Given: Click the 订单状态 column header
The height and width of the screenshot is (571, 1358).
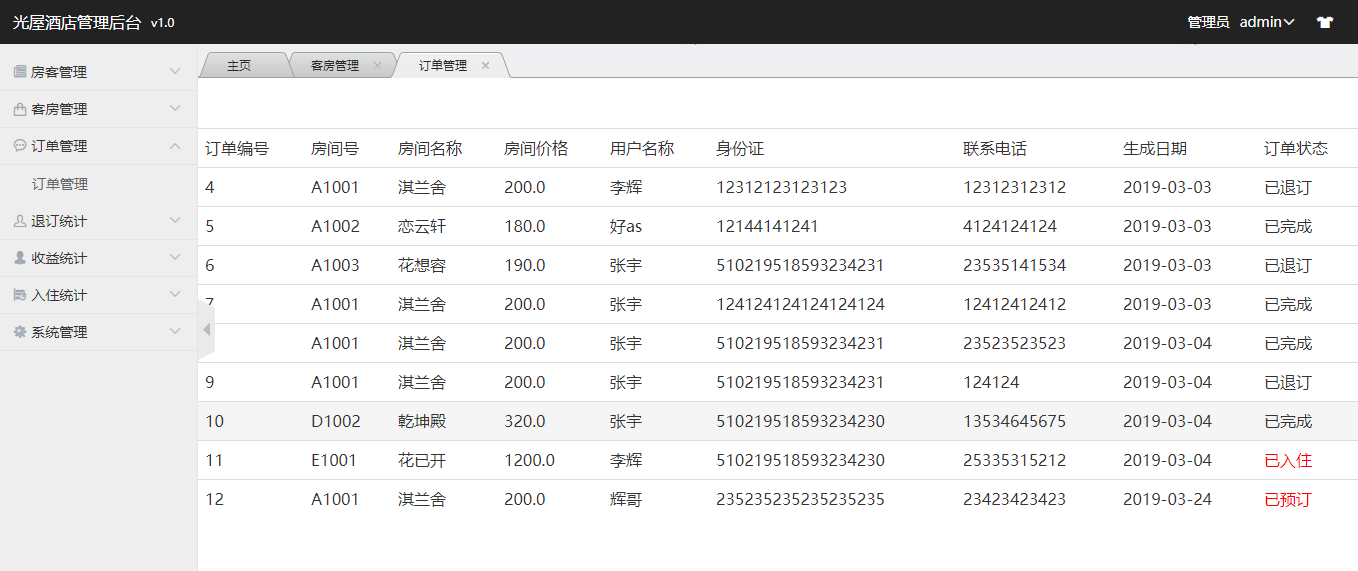Looking at the screenshot, I should tap(1296, 149).
